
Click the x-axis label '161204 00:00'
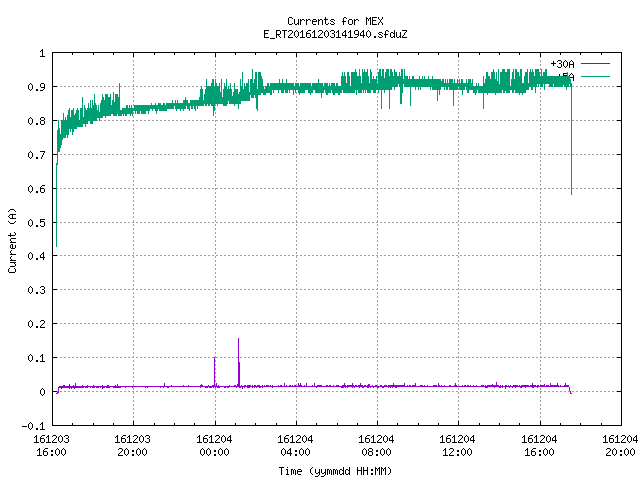[x=214, y=446]
